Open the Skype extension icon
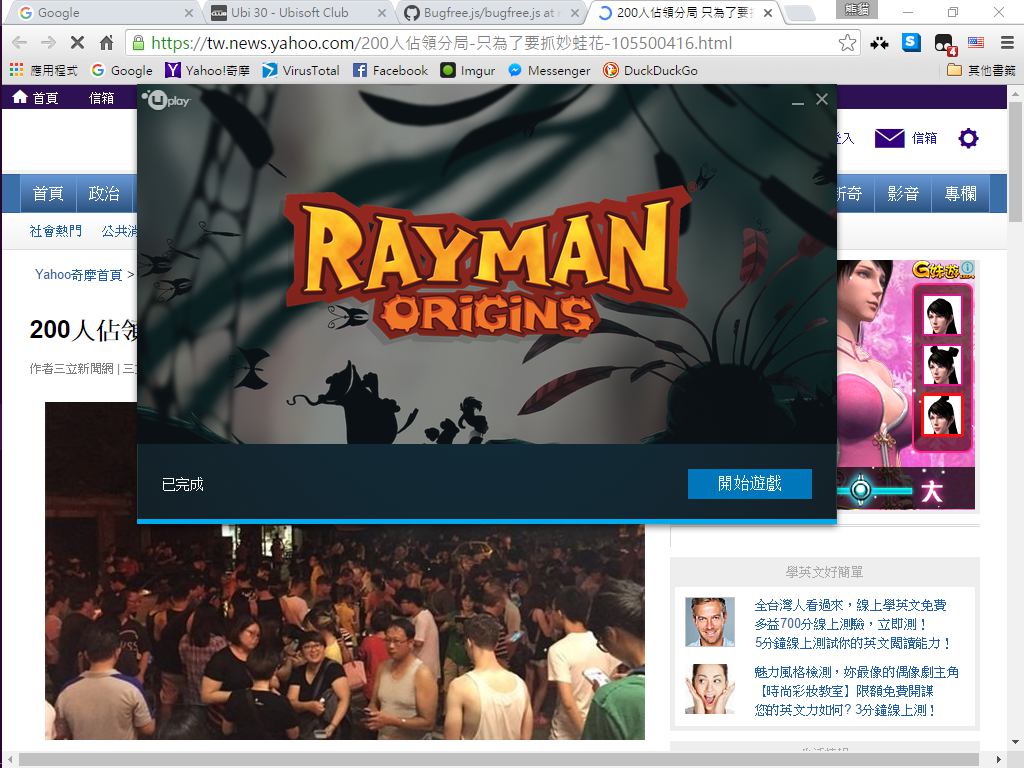This screenshot has height=768, width=1024. tap(911, 43)
